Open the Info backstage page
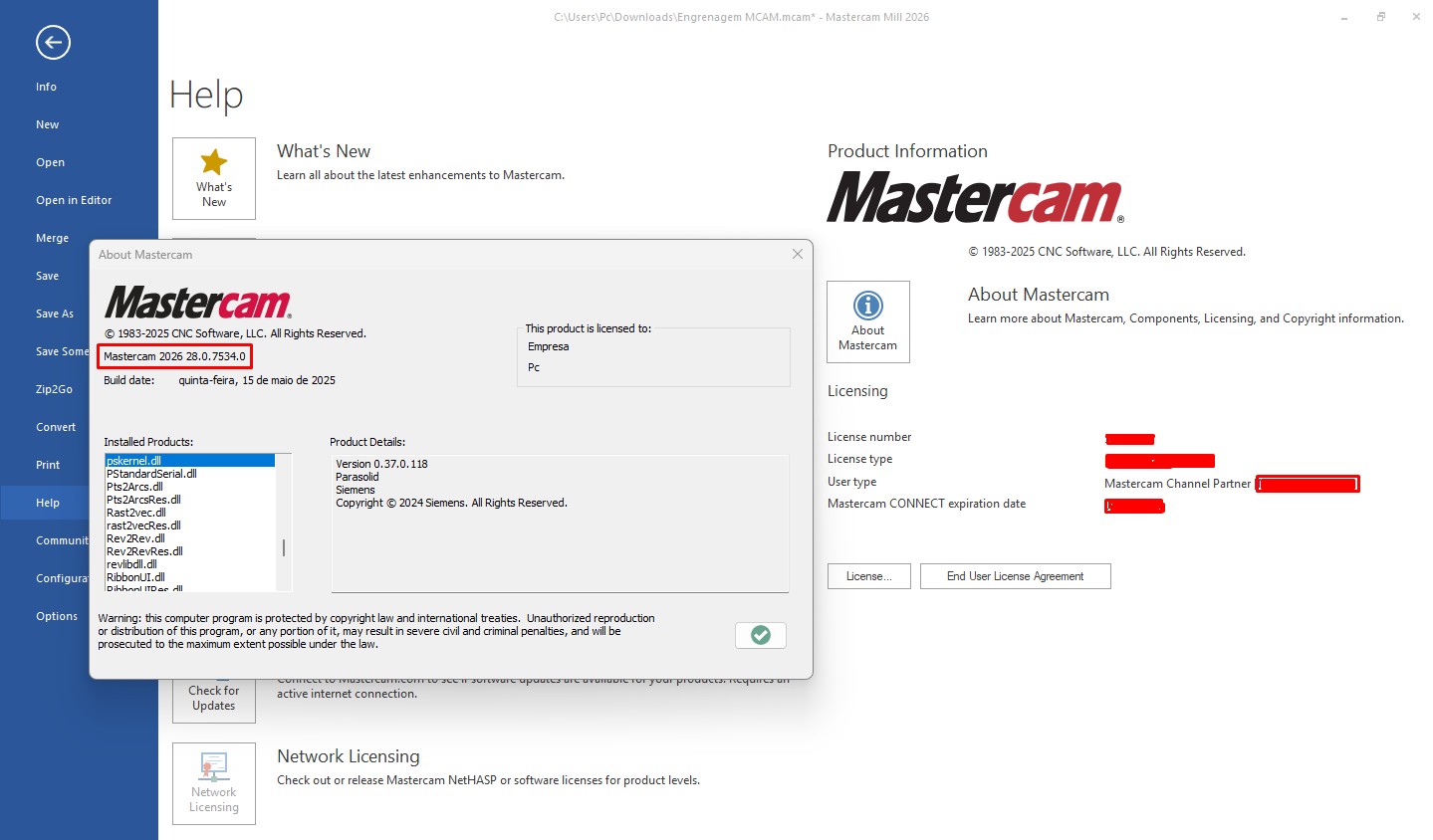Viewport: 1433px width, 840px height. tap(46, 87)
